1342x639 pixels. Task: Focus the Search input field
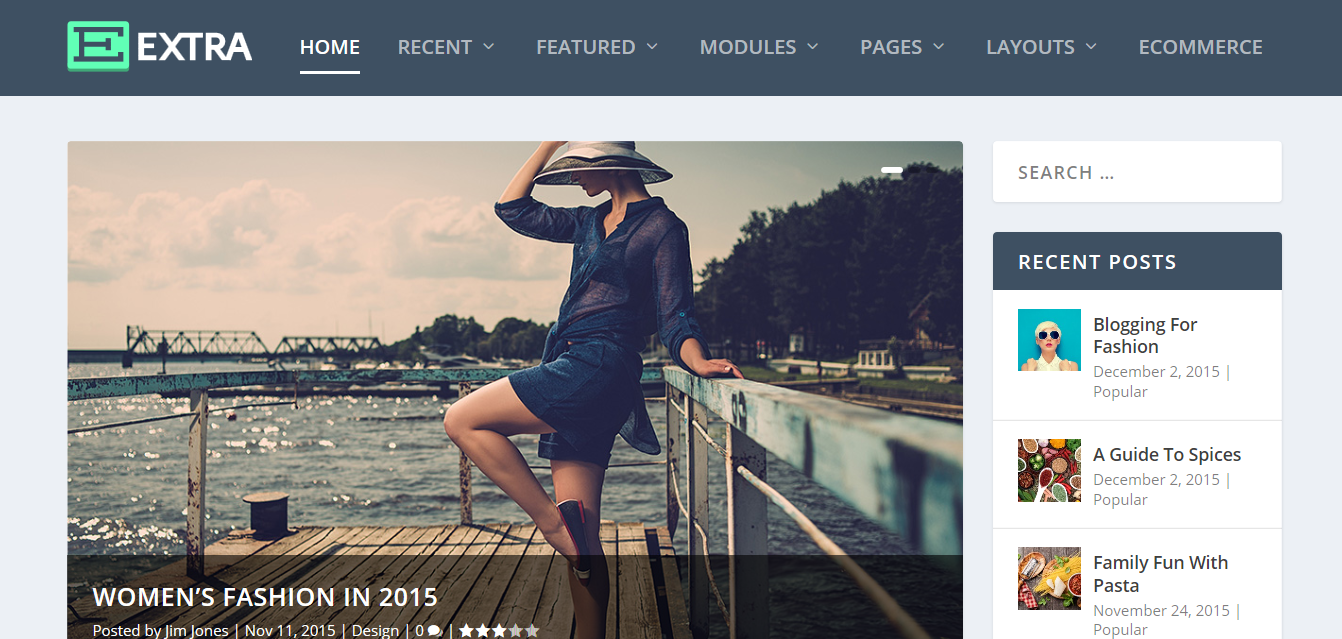[1136, 172]
